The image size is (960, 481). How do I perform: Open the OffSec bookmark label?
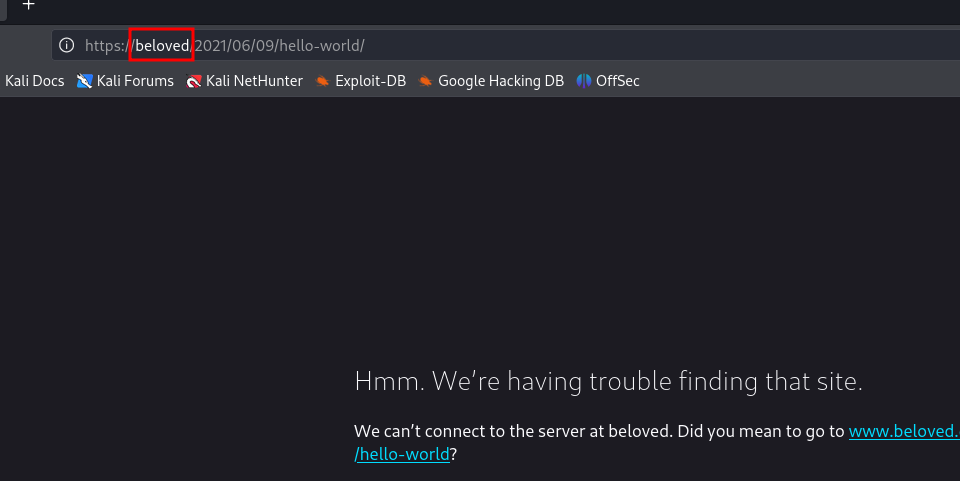(617, 81)
